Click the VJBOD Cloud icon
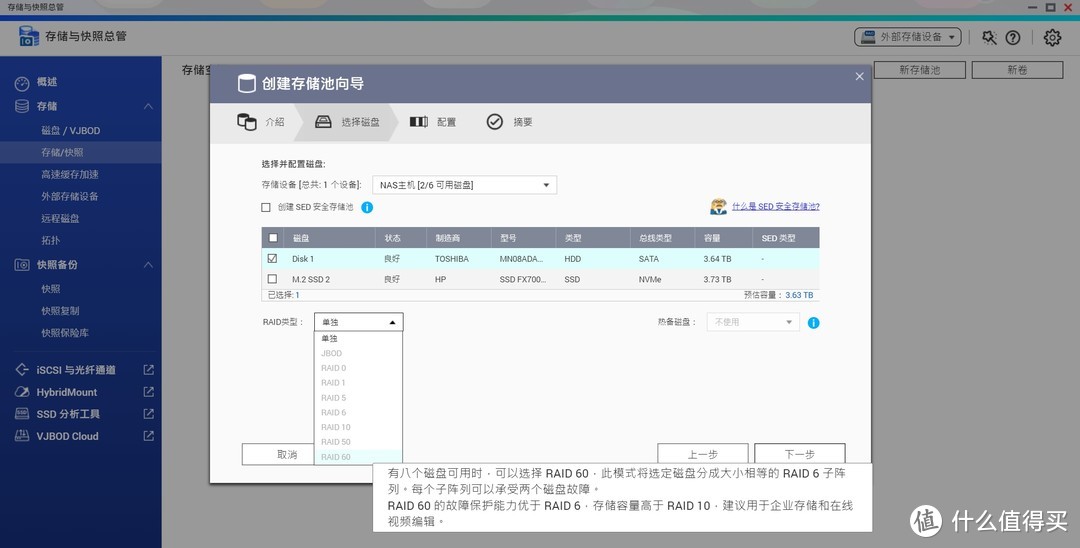Viewport: 1080px width, 548px height. (x=22, y=436)
